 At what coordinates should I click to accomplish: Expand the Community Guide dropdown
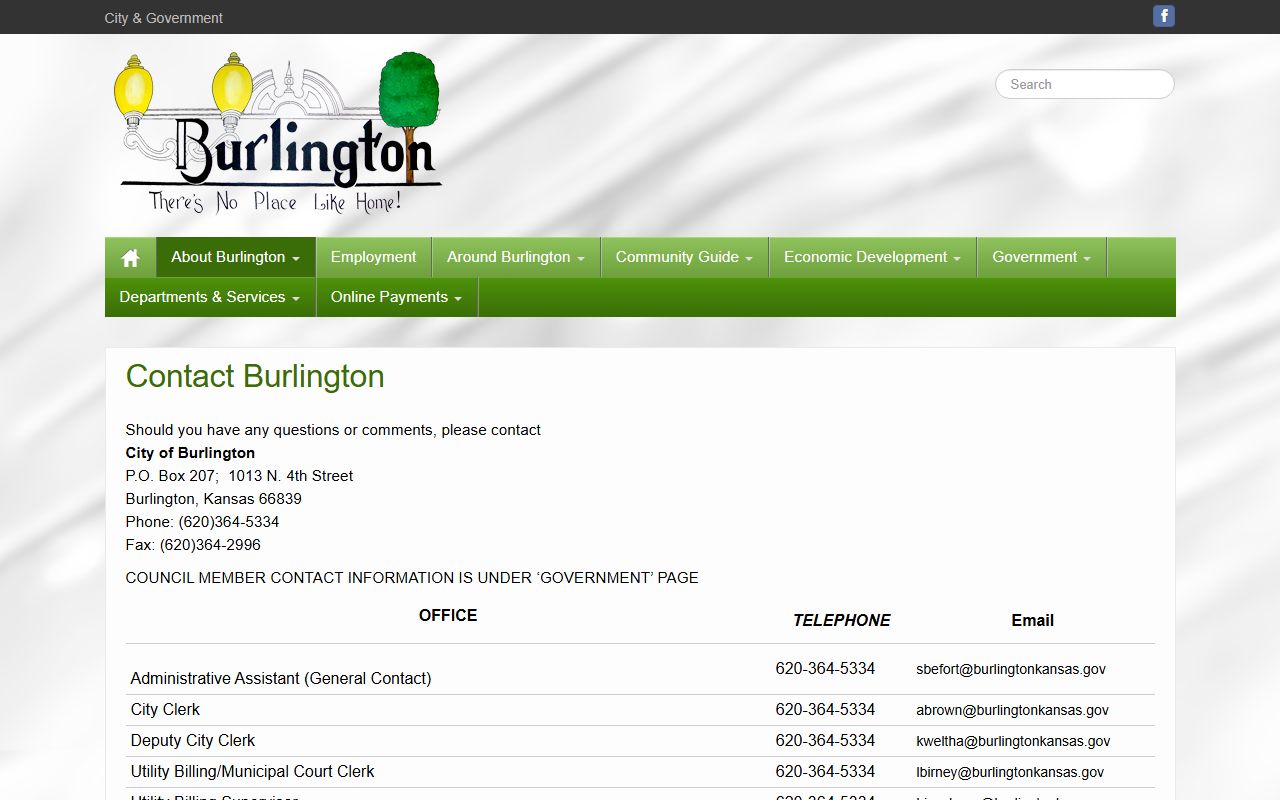tap(685, 257)
